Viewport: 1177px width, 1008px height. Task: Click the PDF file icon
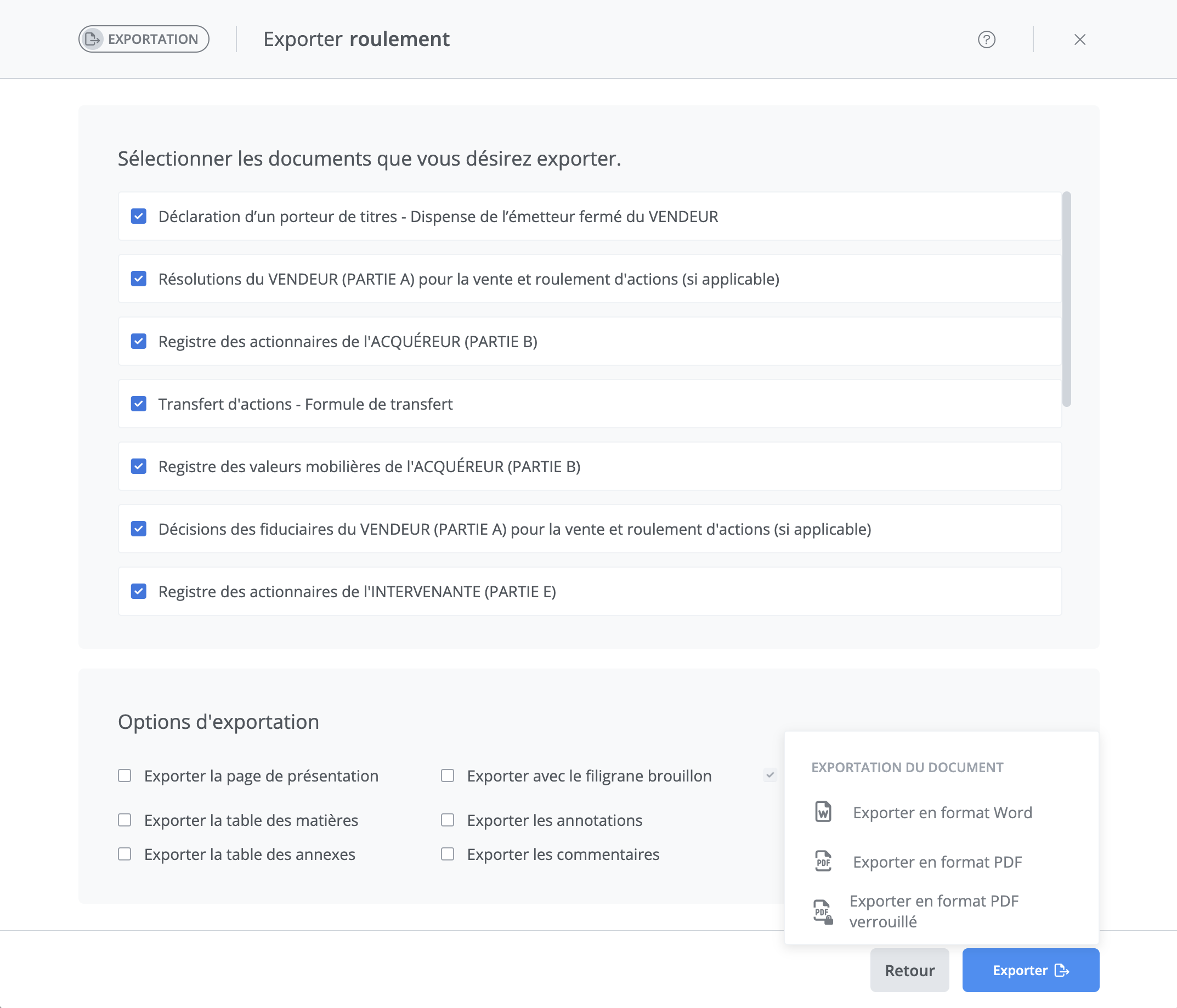pyautogui.click(x=823, y=862)
